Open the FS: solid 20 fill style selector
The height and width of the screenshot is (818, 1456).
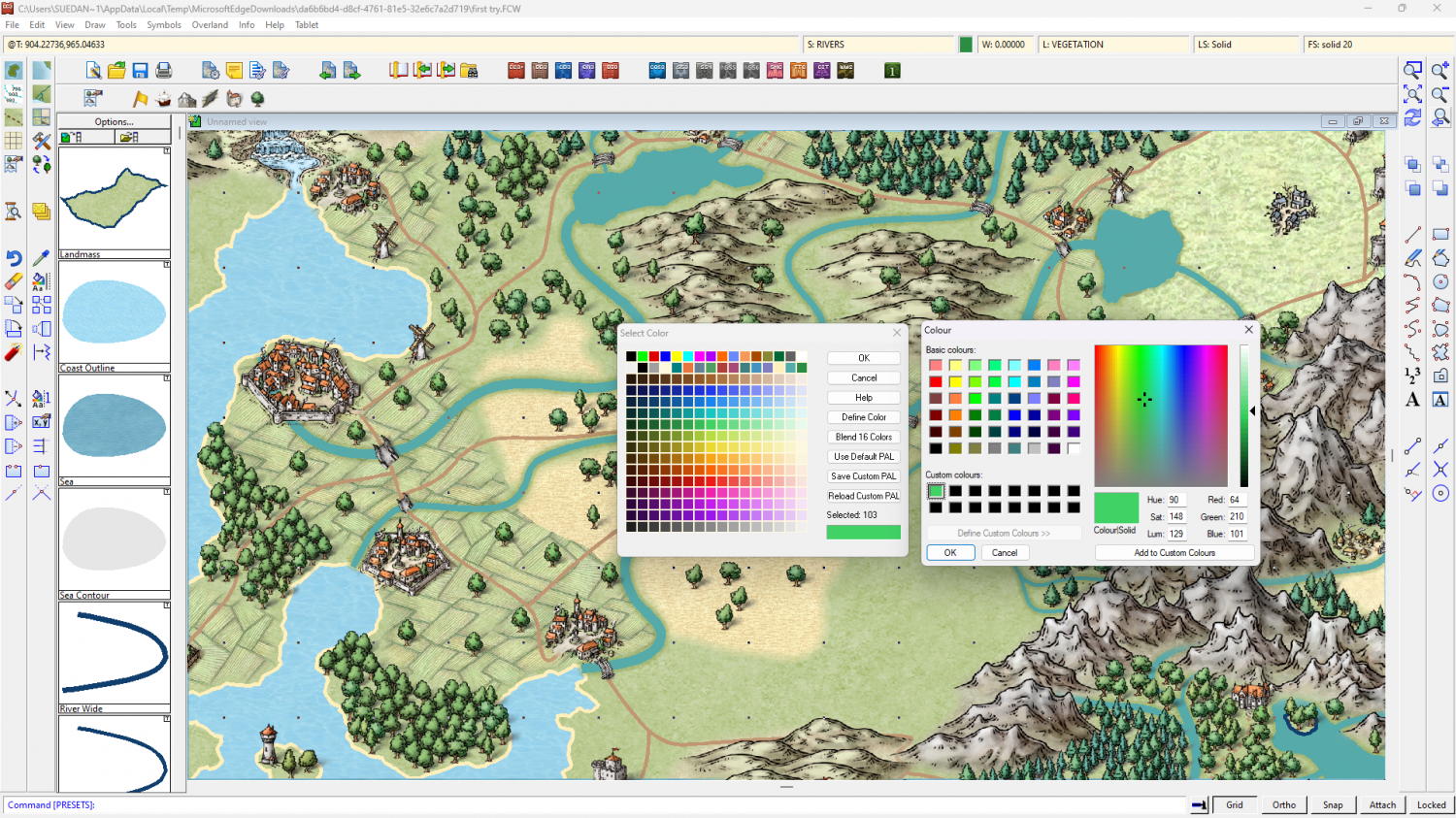point(1378,45)
